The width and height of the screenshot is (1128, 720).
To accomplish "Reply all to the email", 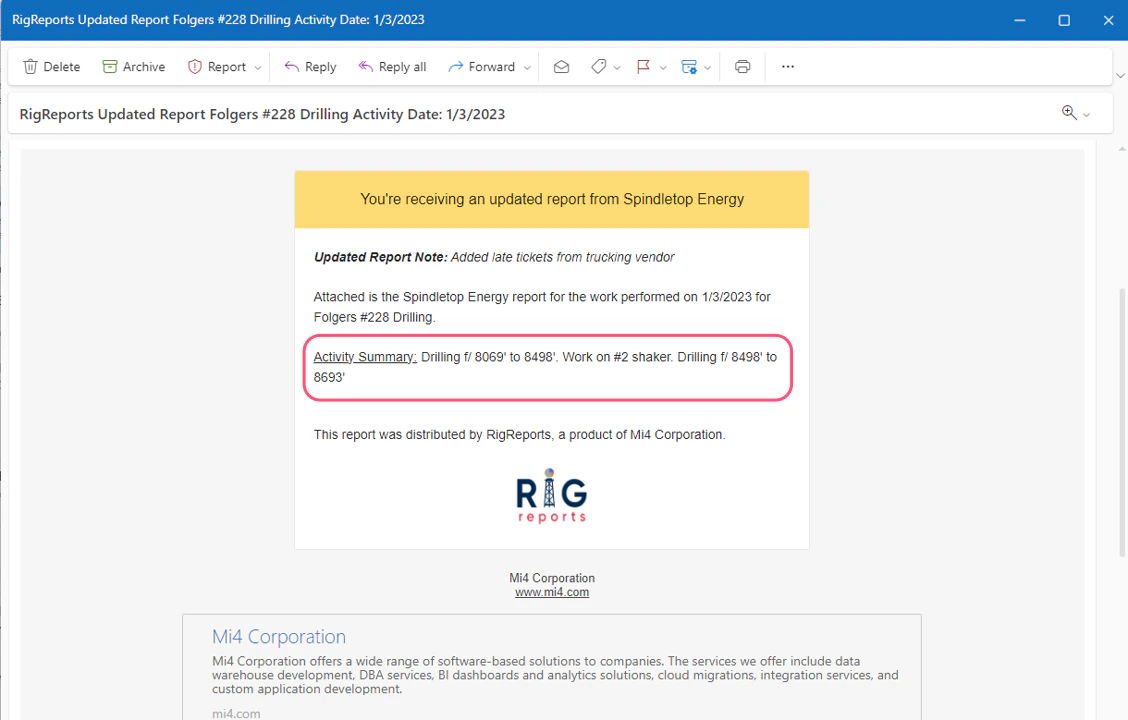I will pos(392,66).
